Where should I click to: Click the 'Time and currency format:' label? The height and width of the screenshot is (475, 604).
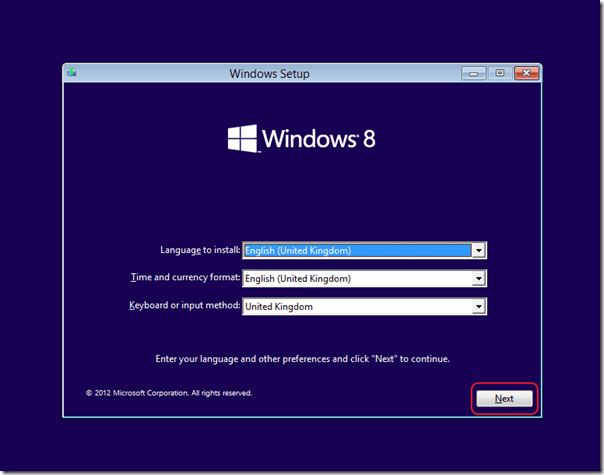click(x=185, y=277)
